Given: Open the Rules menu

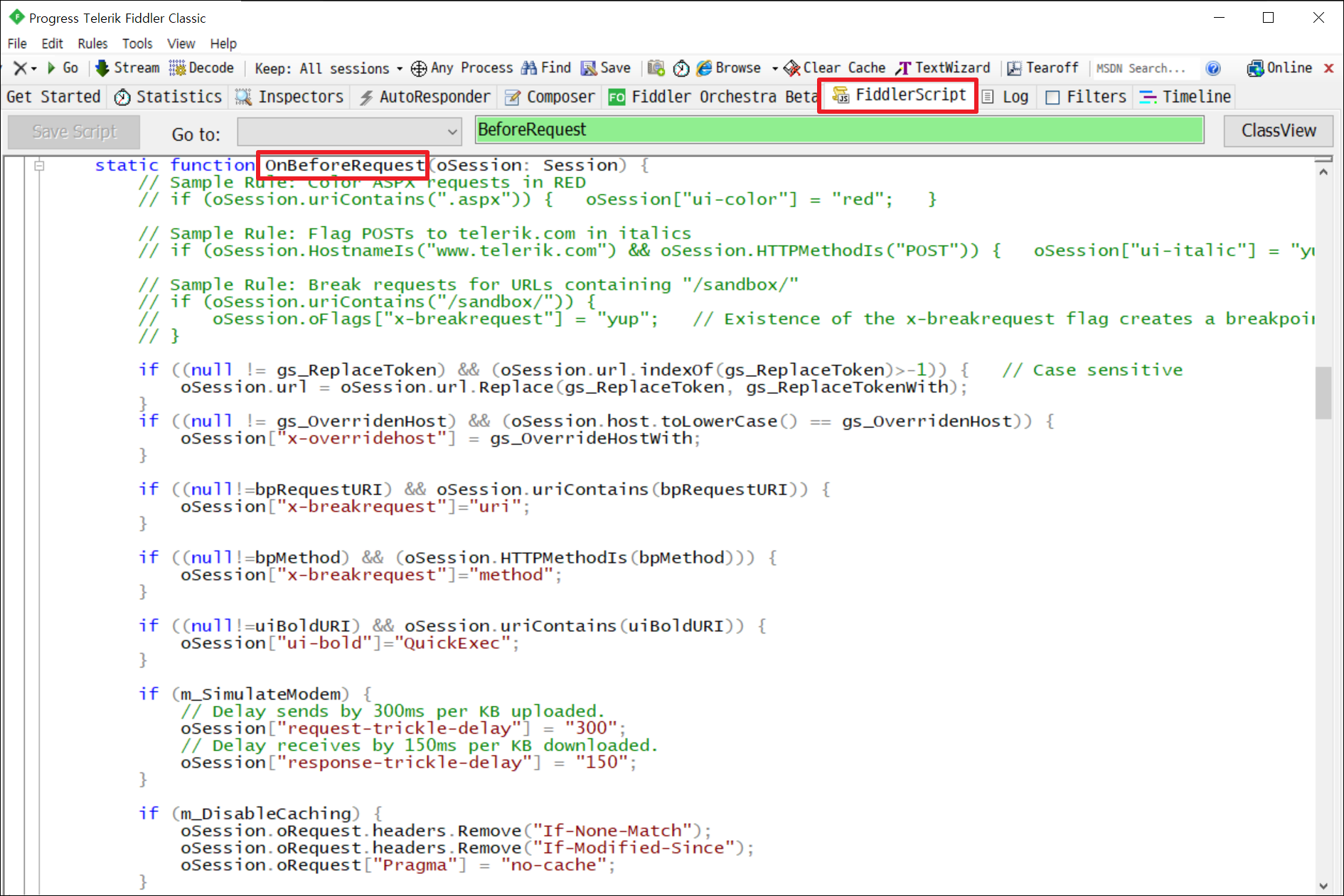Looking at the screenshot, I should [x=92, y=43].
